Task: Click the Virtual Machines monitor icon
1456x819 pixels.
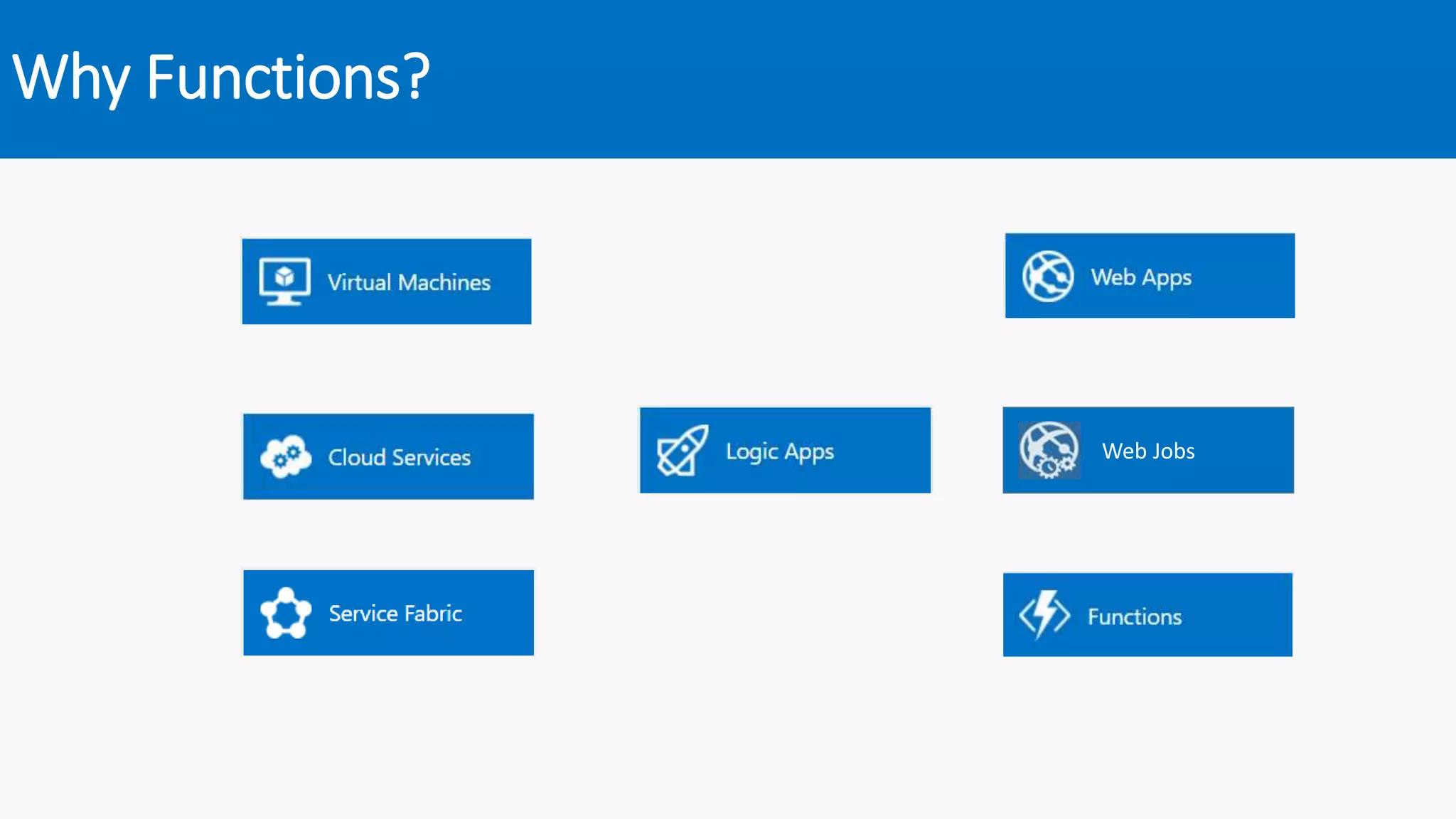Action: coord(284,282)
